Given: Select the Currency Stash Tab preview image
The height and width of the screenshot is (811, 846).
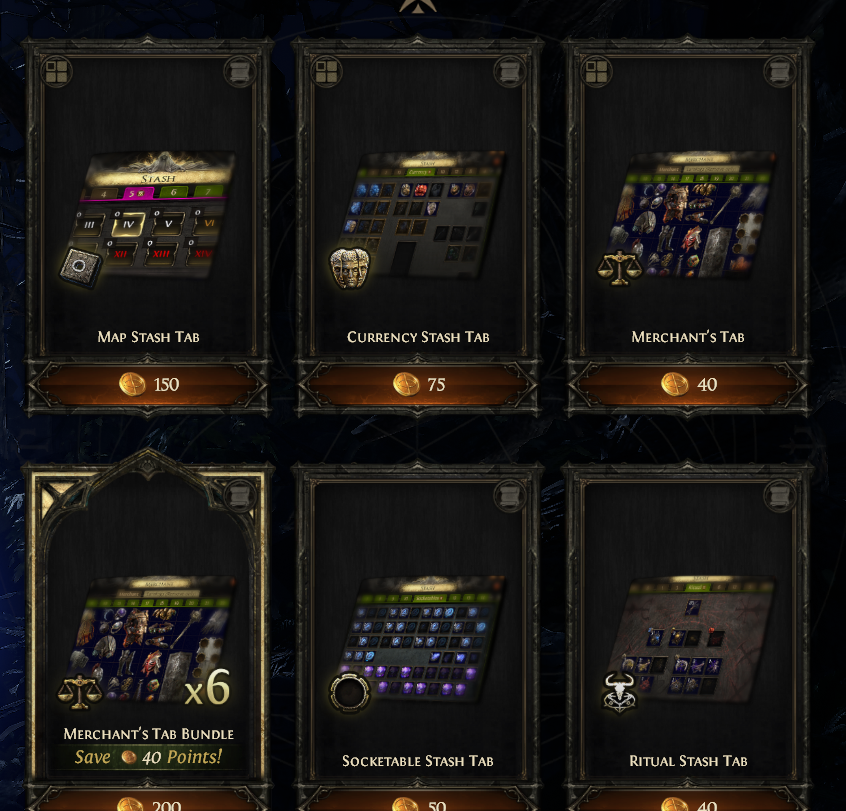Looking at the screenshot, I should 418,219.
